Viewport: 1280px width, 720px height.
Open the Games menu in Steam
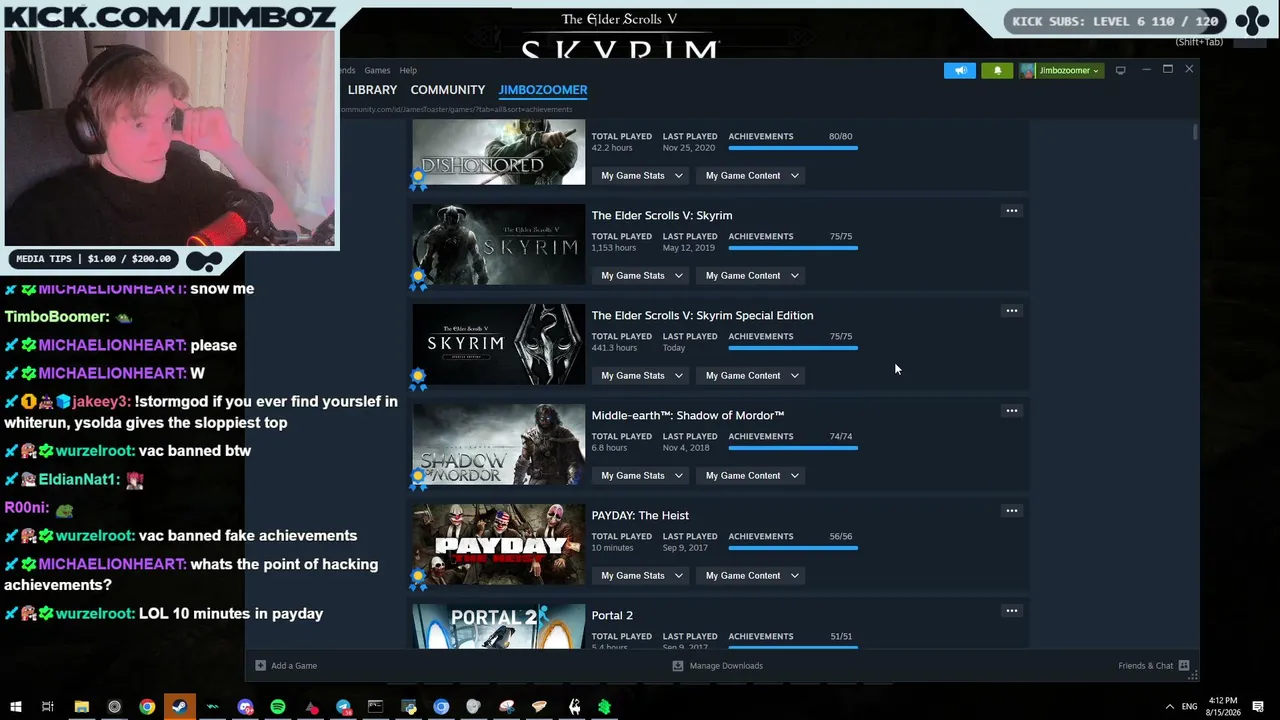click(377, 70)
